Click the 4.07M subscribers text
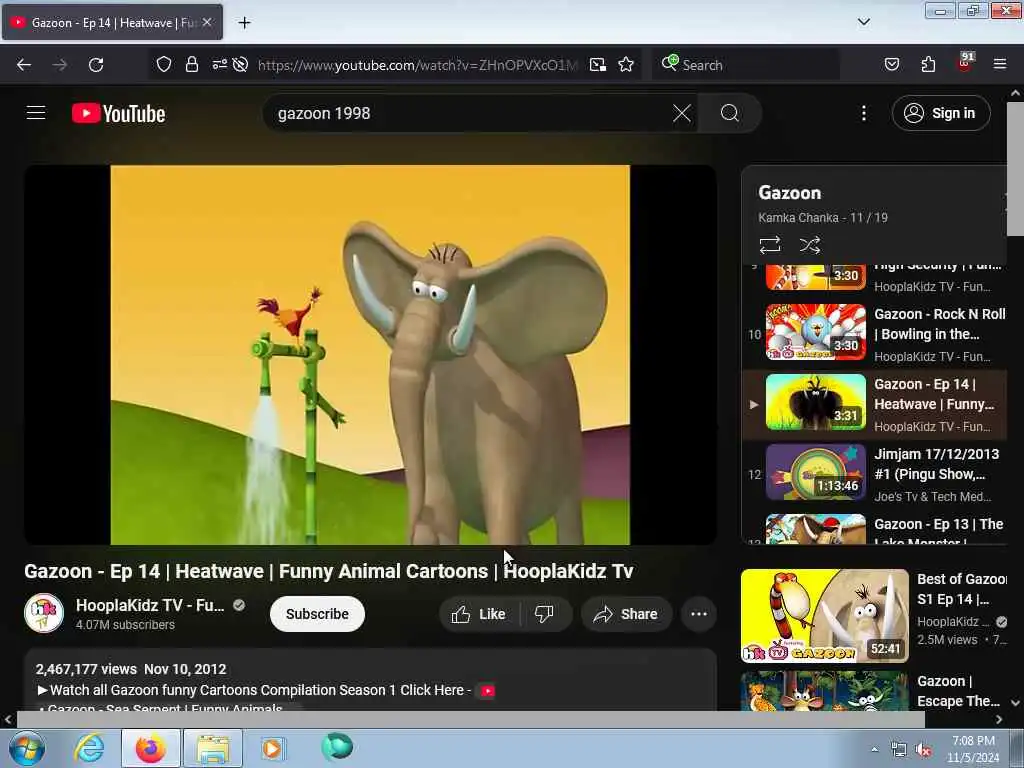 click(x=125, y=625)
